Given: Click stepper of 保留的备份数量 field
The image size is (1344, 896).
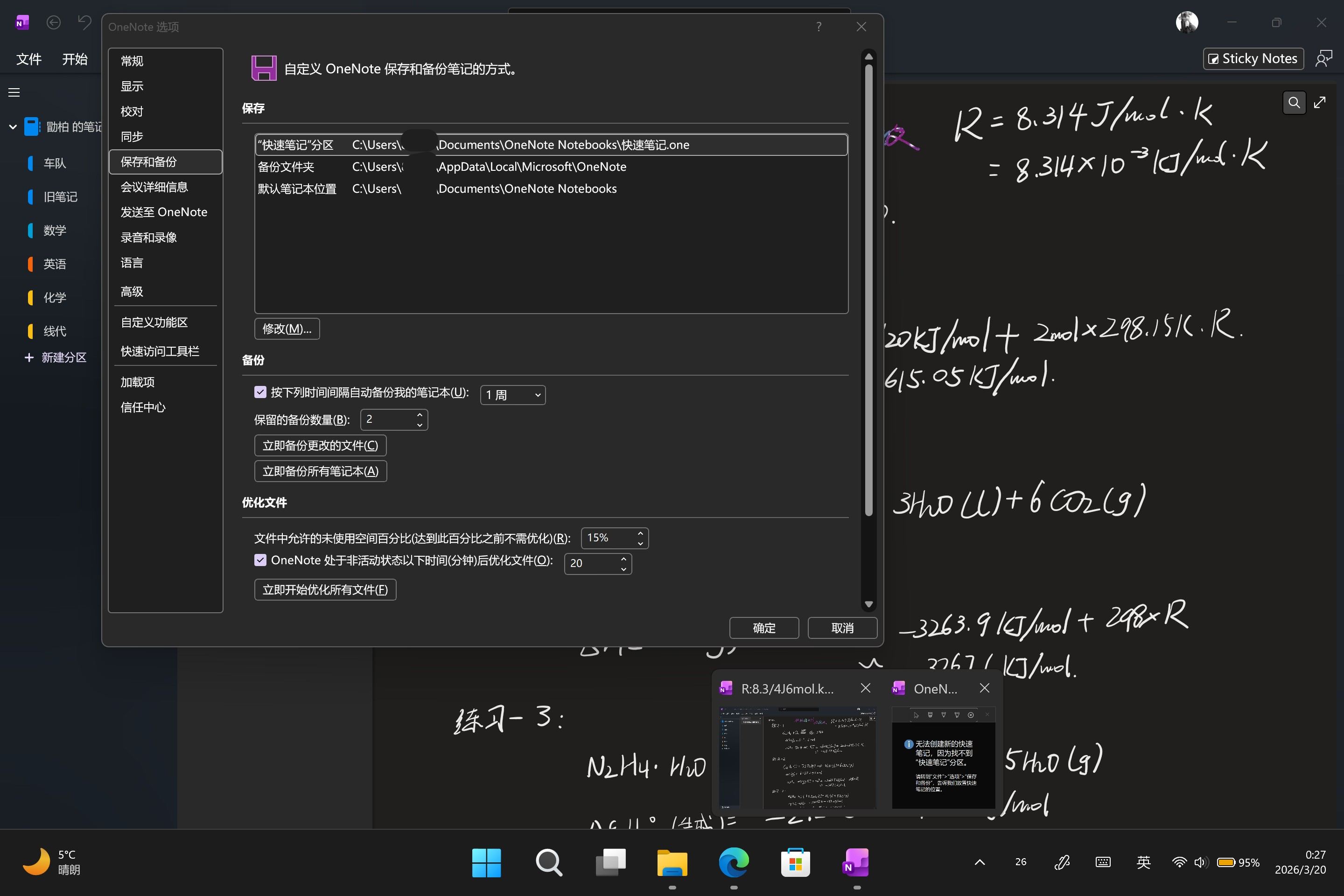Looking at the screenshot, I should pos(420,420).
